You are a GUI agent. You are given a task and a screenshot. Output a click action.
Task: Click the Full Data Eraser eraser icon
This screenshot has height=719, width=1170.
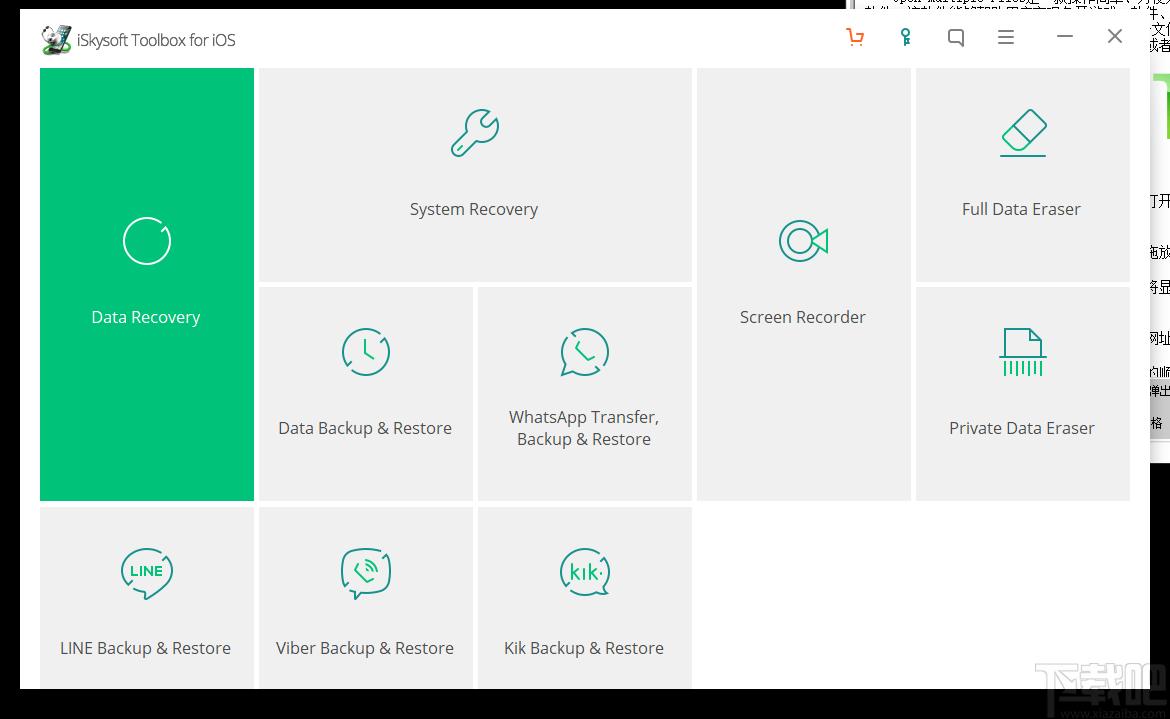point(1023,133)
